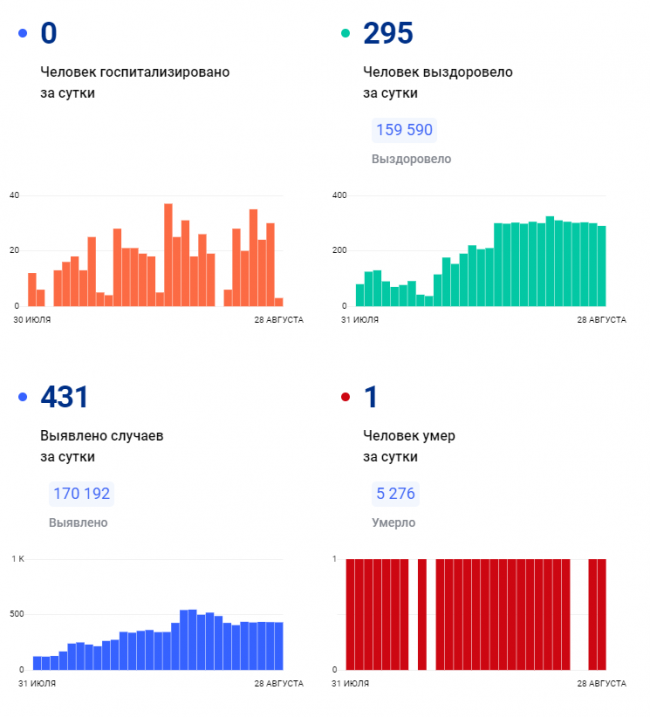Click the 'Человек госпитализировано за сутки' heading
The image size is (650, 717).
[x=135, y=82]
